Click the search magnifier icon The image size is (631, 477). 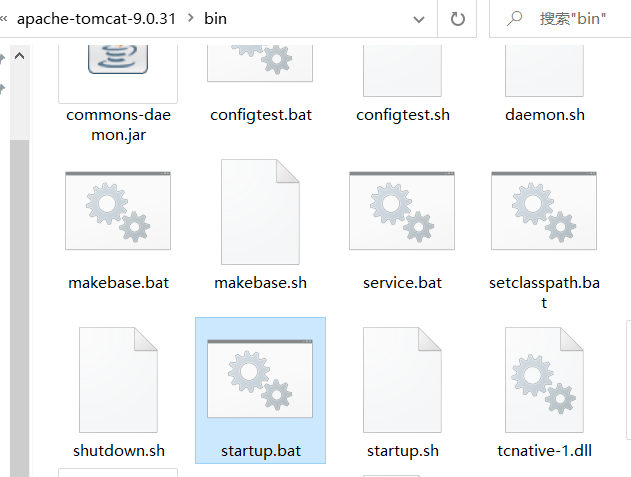(514, 19)
